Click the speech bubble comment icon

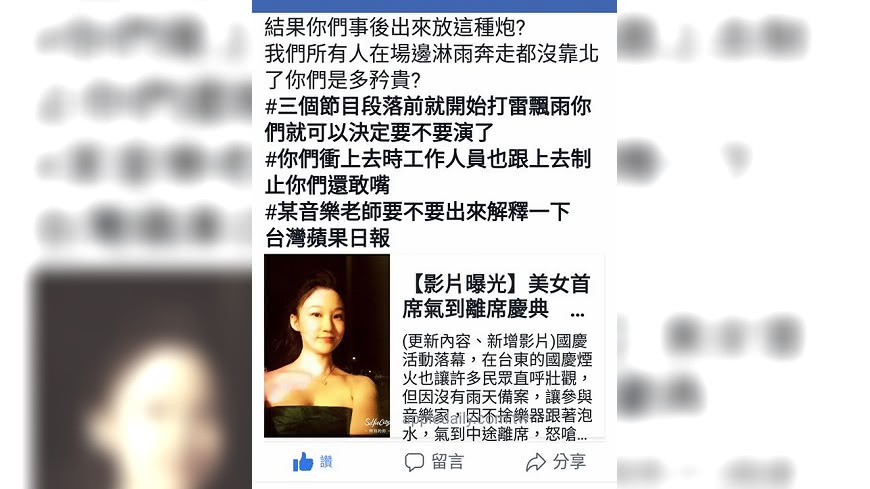click(414, 462)
